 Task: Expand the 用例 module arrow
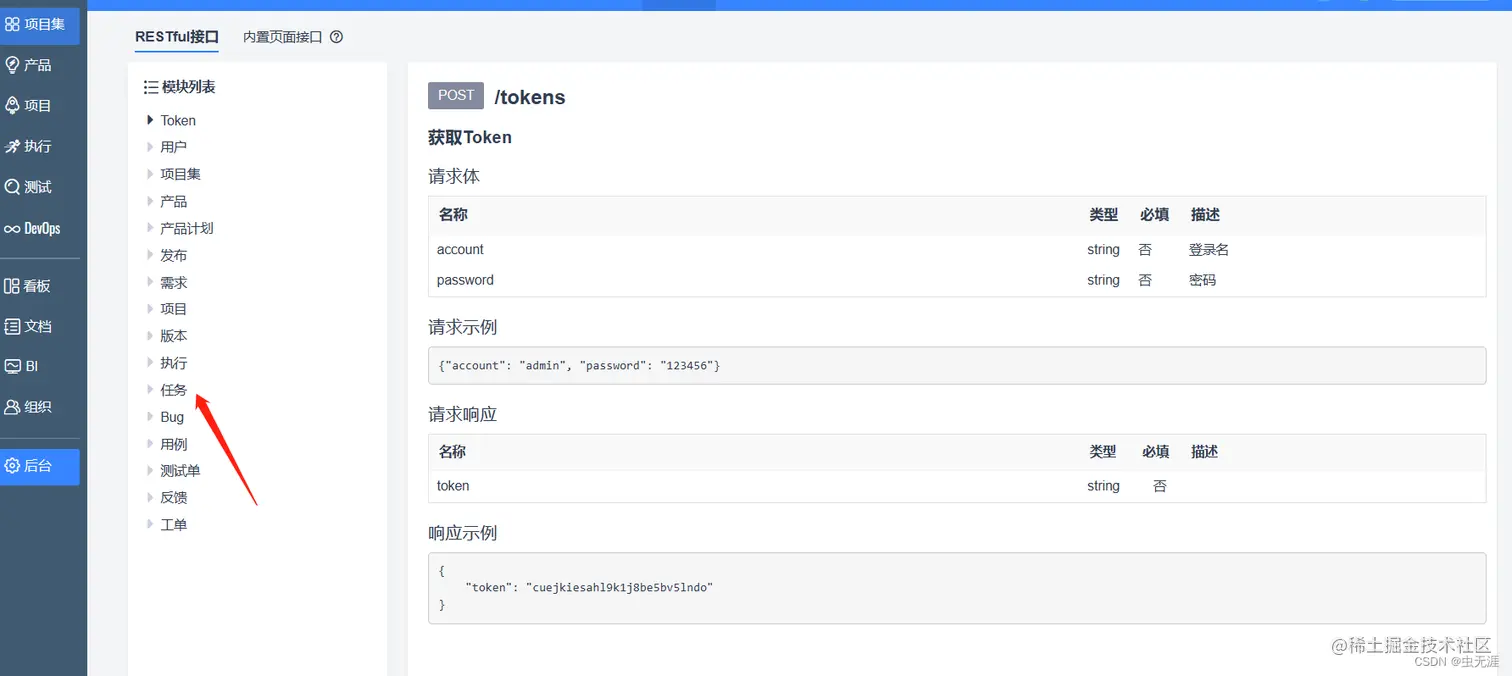150,444
